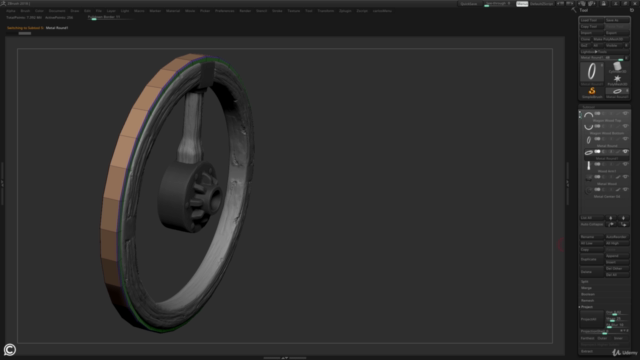This screenshot has height=360, width=640.
Task: Click the List All button
Action: click(591, 218)
